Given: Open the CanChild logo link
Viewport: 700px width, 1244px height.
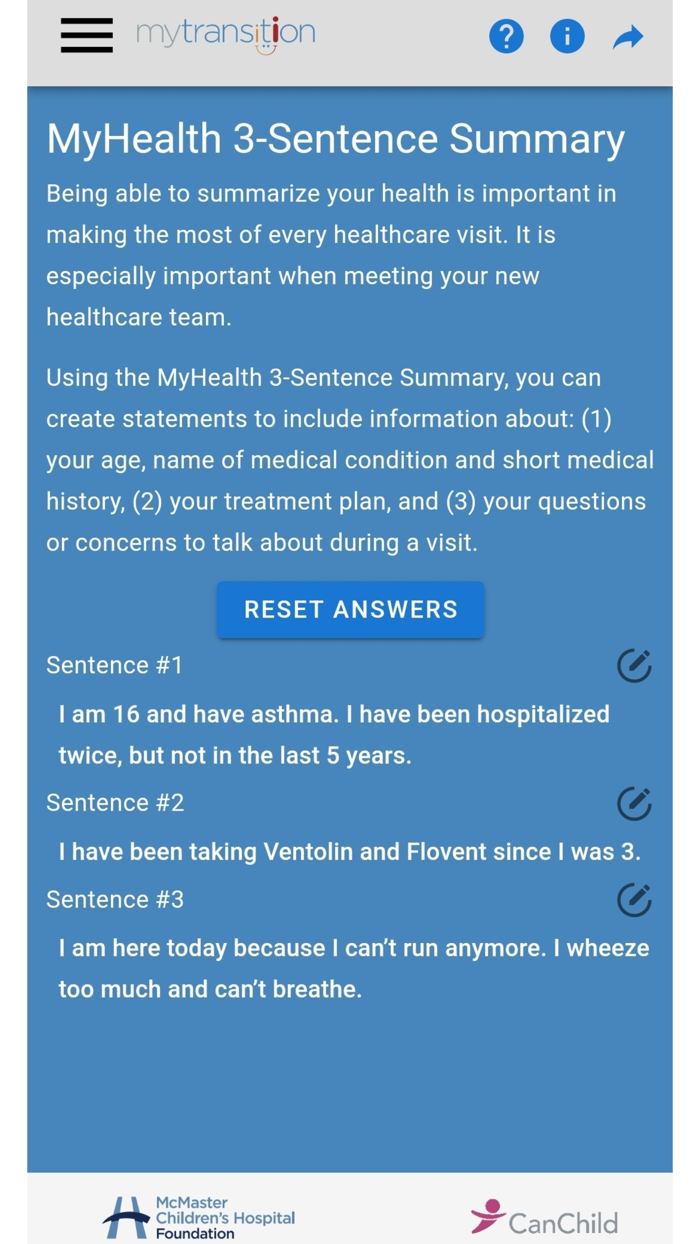Looking at the screenshot, I should (545, 1219).
